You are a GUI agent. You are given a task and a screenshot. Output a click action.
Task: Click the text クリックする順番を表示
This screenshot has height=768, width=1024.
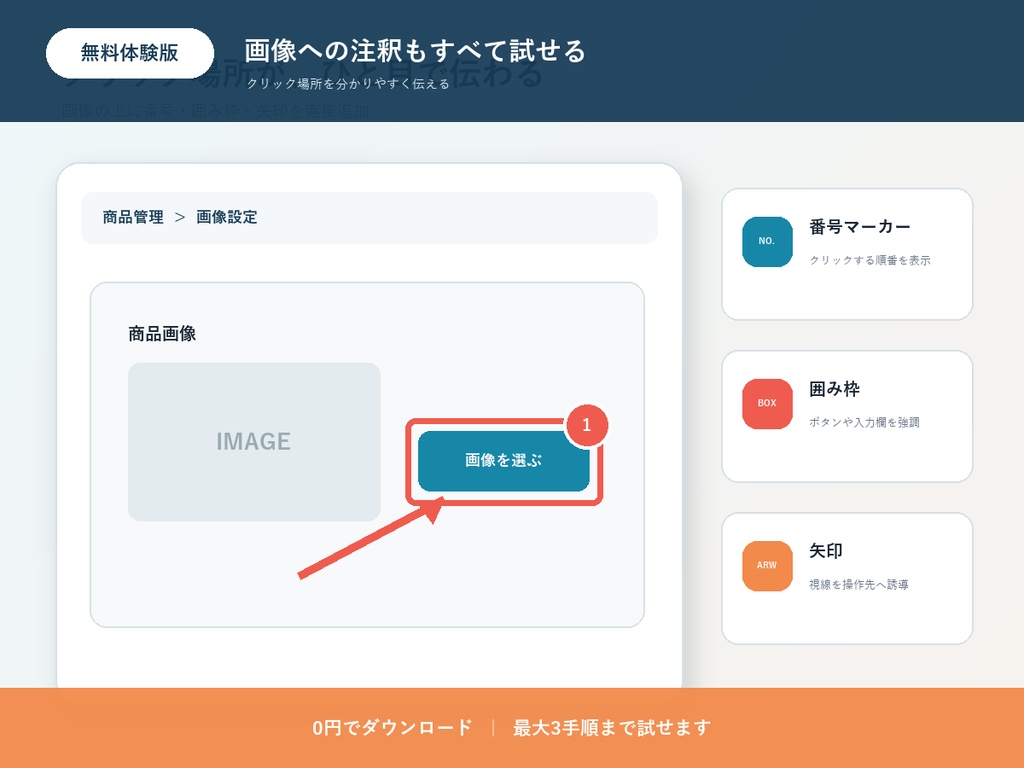pos(870,261)
